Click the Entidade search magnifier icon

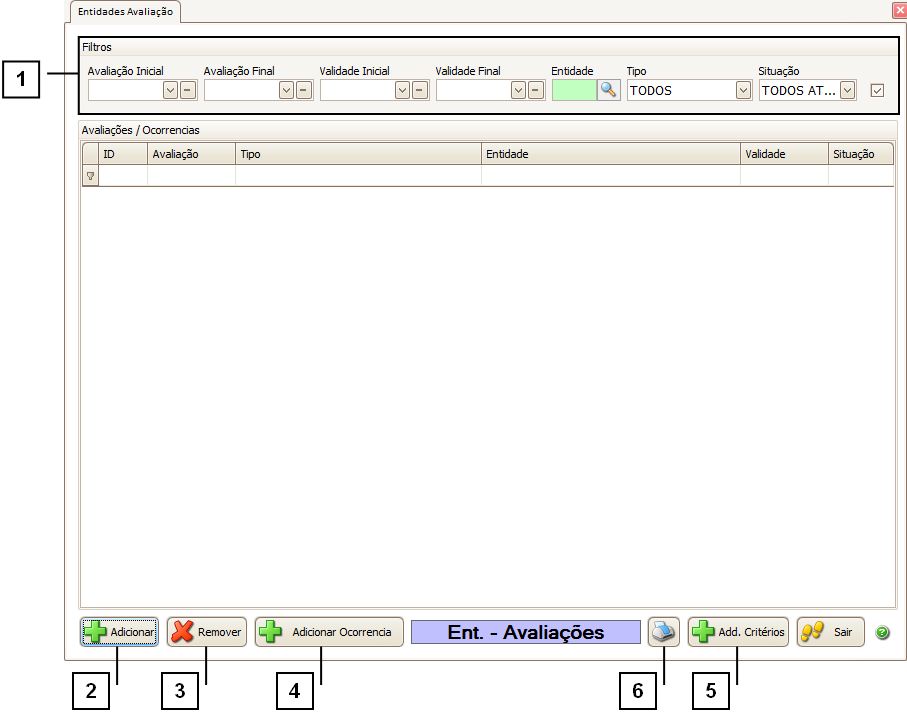(x=609, y=90)
